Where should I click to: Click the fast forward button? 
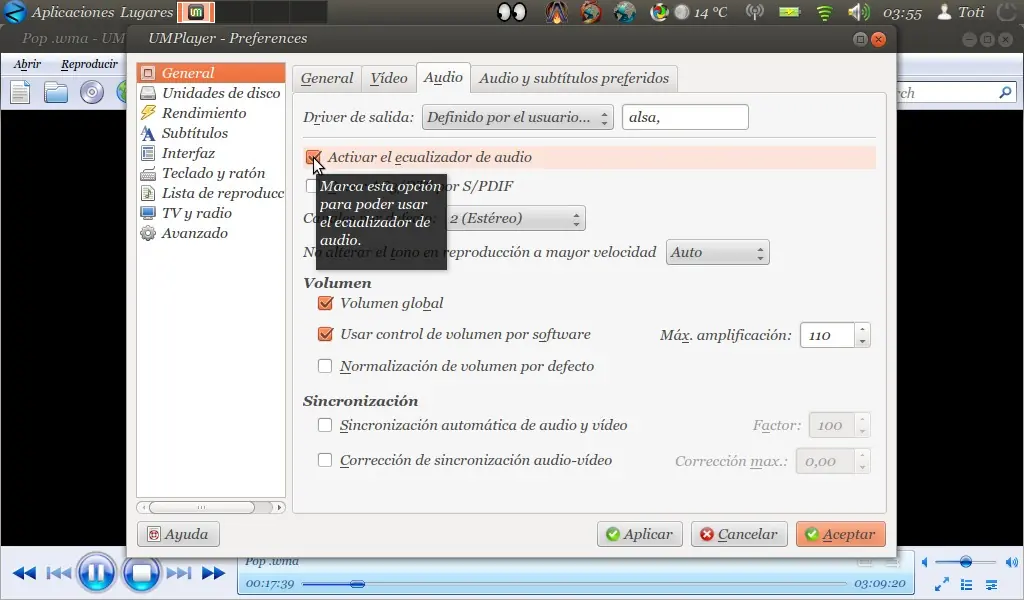point(213,573)
